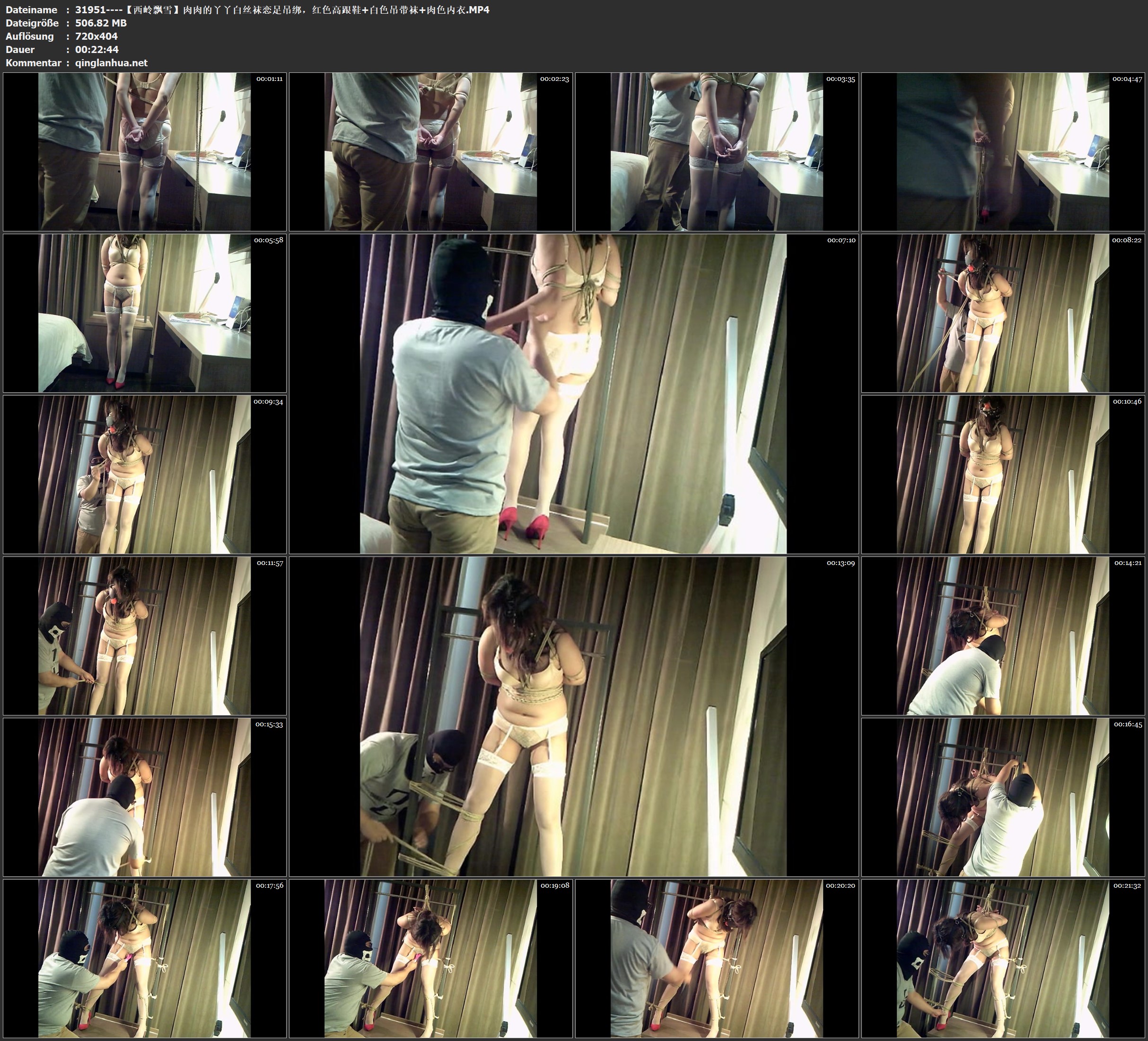Click the dark frame at 00:04:47

1003,151
